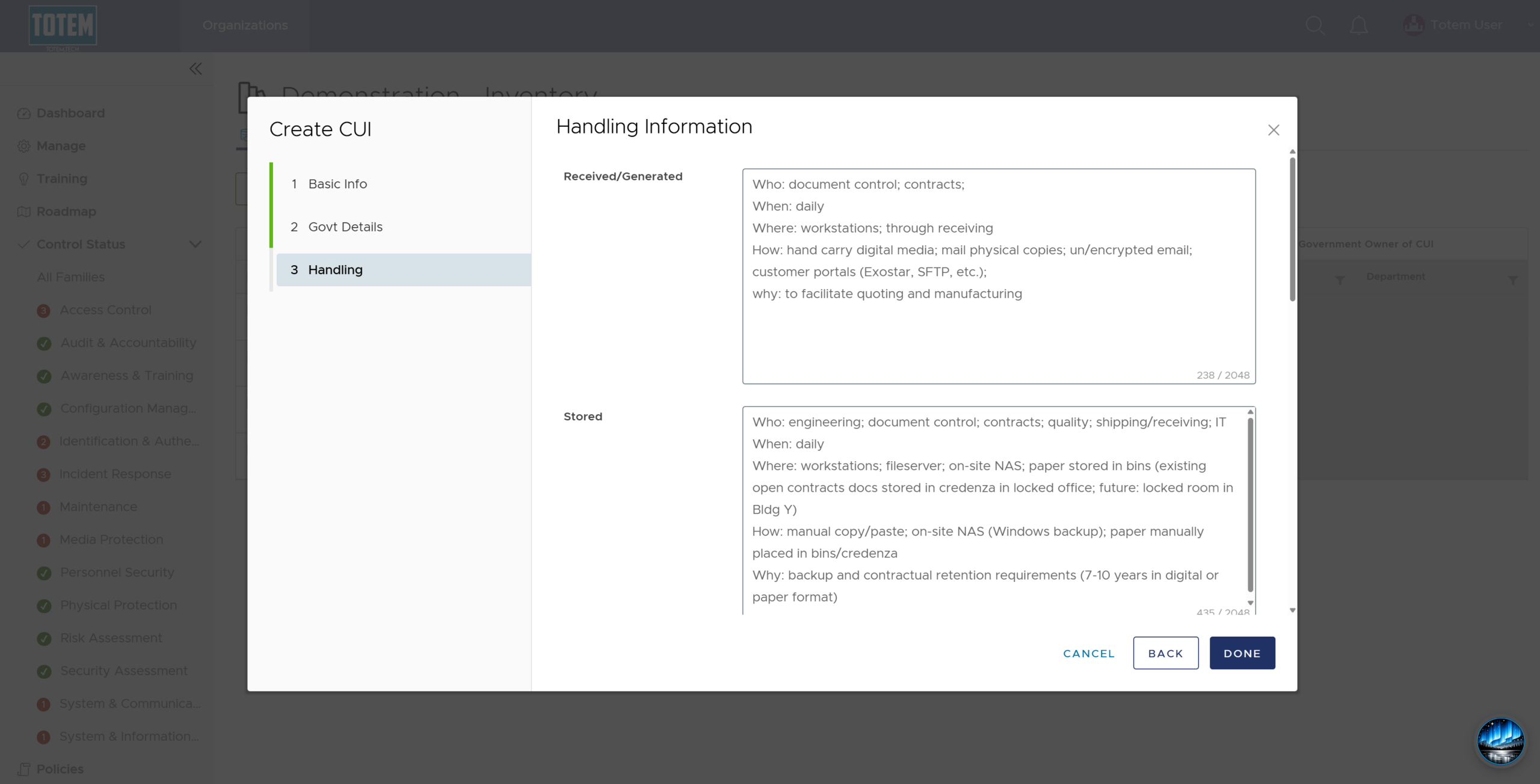Click Risk Assessment green check badge
The height and width of the screenshot is (784, 1540).
tap(44, 639)
